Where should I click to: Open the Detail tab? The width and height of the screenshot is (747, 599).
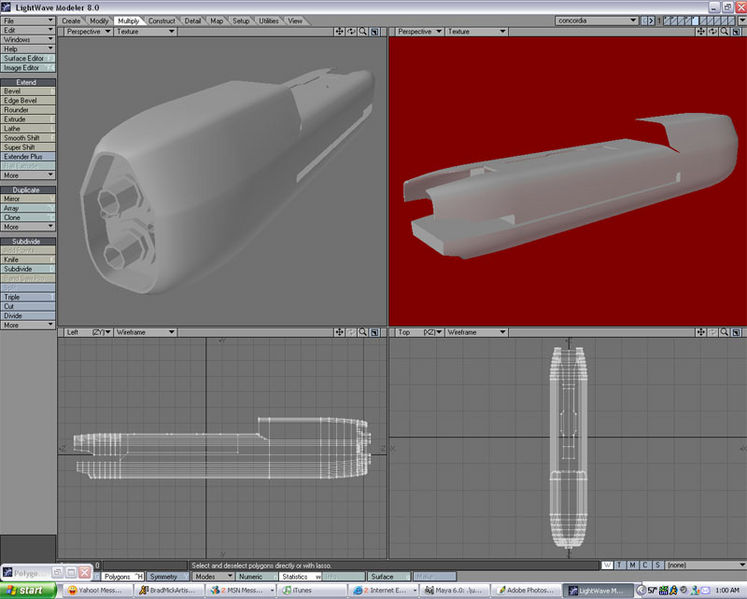click(x=193, y=20)
